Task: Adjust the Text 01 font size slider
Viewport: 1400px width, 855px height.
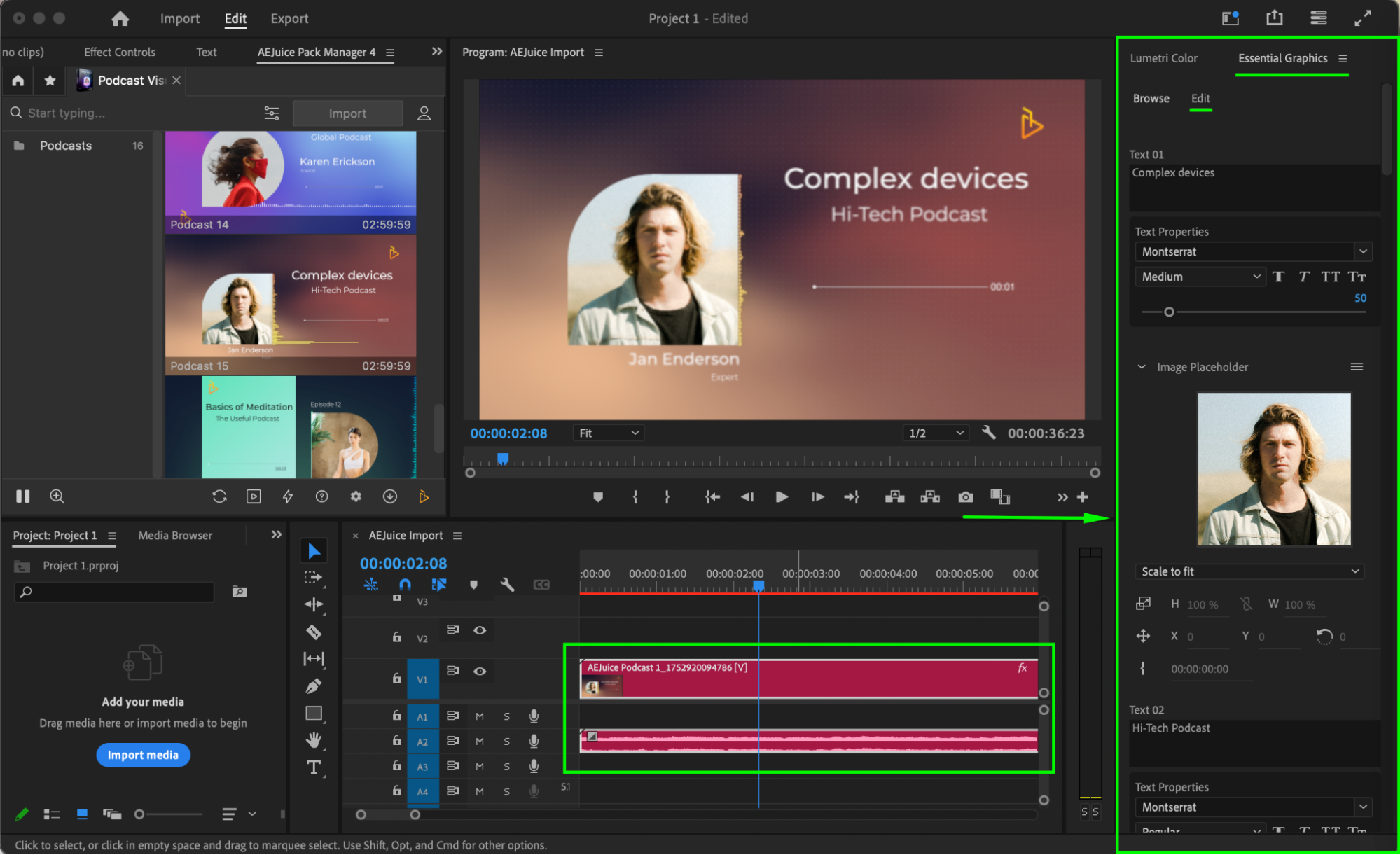Action: point(1169,312)
